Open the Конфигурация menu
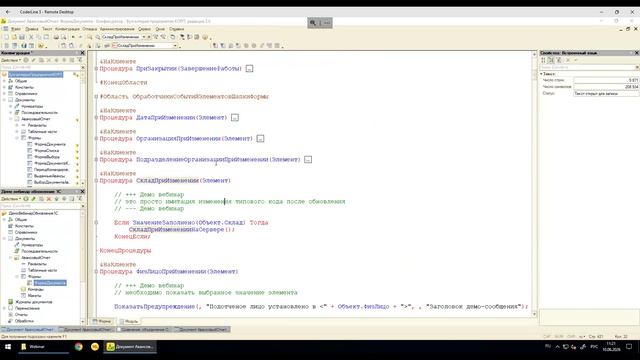The height and width of the screenshot is (360, 640). tap(67, 29)
